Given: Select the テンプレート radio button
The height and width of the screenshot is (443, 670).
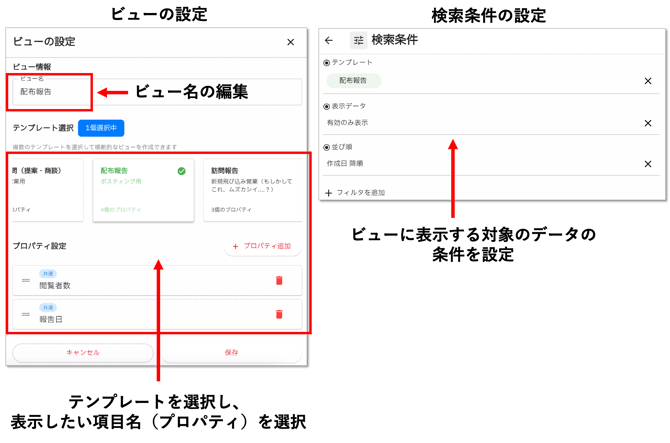Looking at the screenshot, I should (x=327, y=63).
